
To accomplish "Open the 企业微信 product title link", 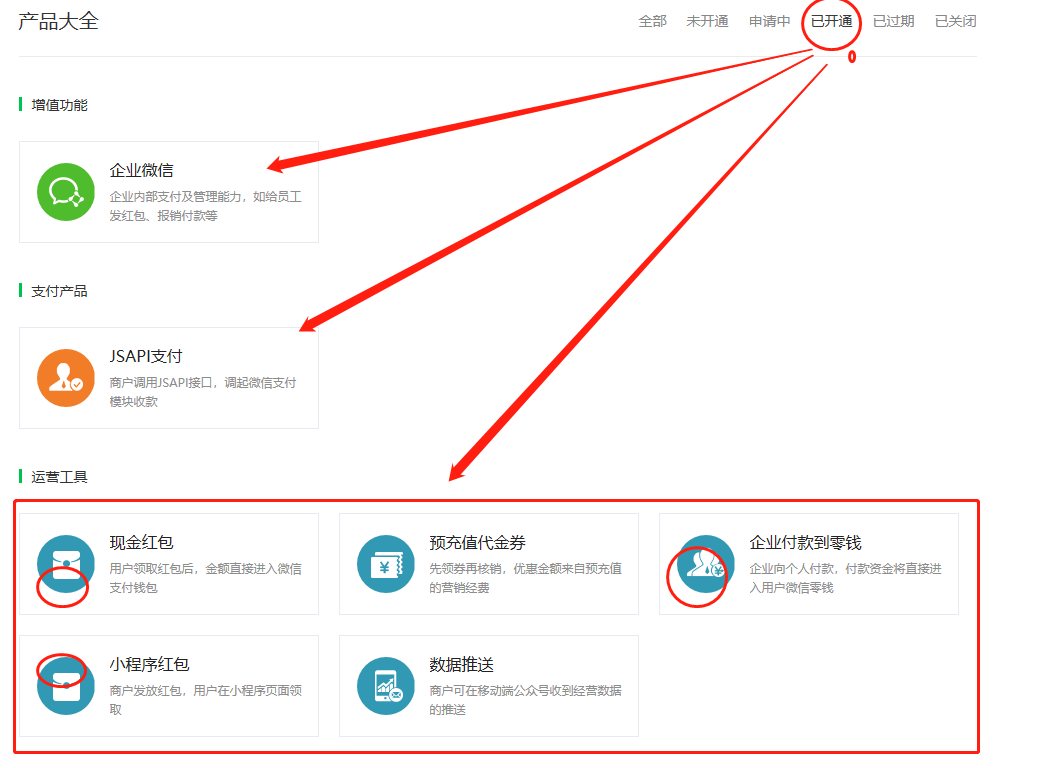I will pos(141,170).
